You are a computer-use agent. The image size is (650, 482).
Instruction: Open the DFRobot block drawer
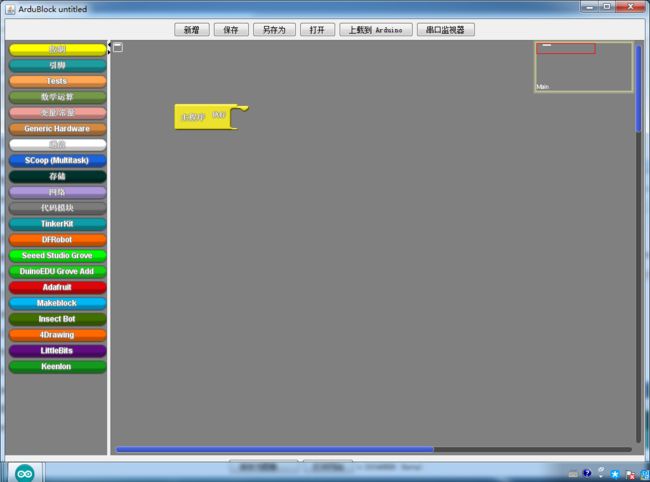[58, 240]
